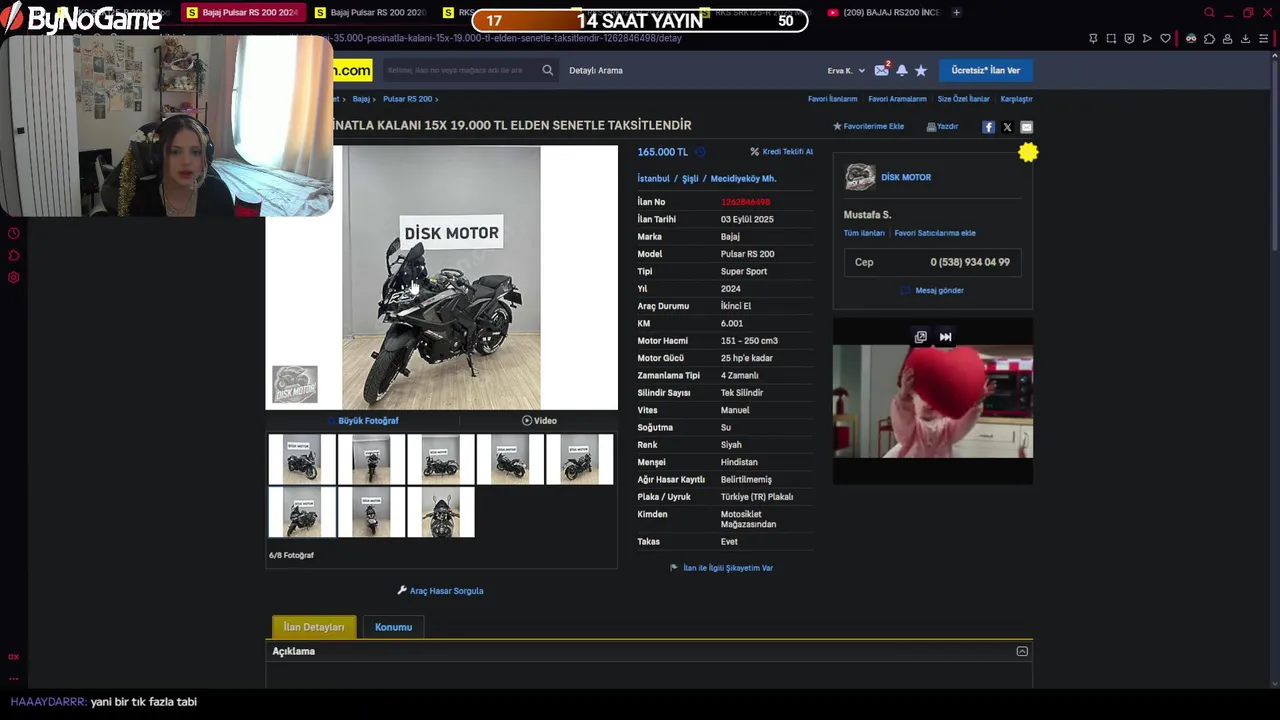This screenshot has width=1280, height=720.
Task: Click the pop-out icon on ad video
Action: [921, 337]
